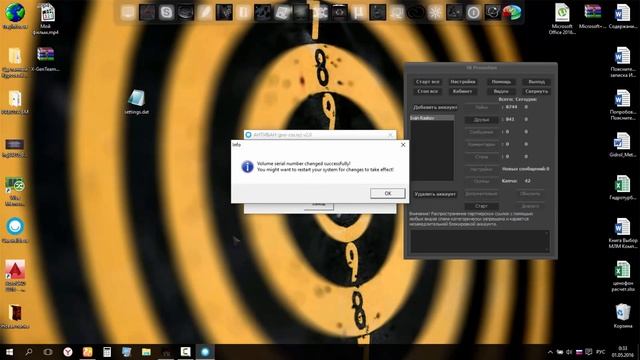
Task: Switch keyboard language РУС in tray
Action: (x=600, y=352)
